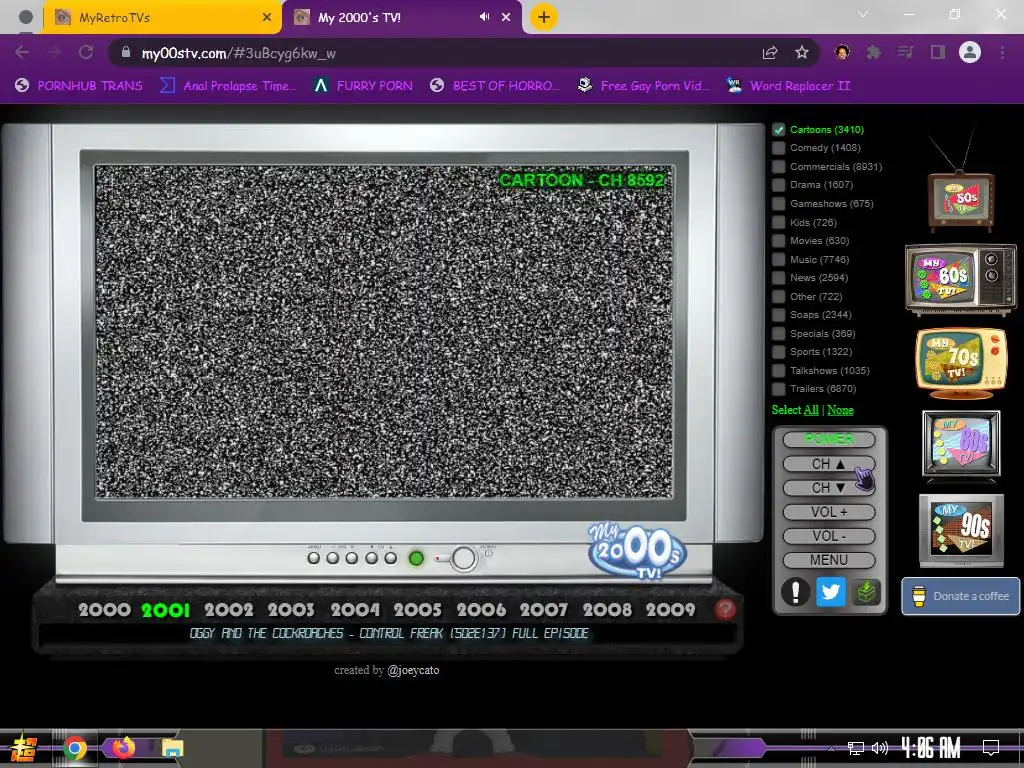Screen dimensions: 1024x768
Task: Open the My 70s TV thumbnail
Action: tap(961, 362)
